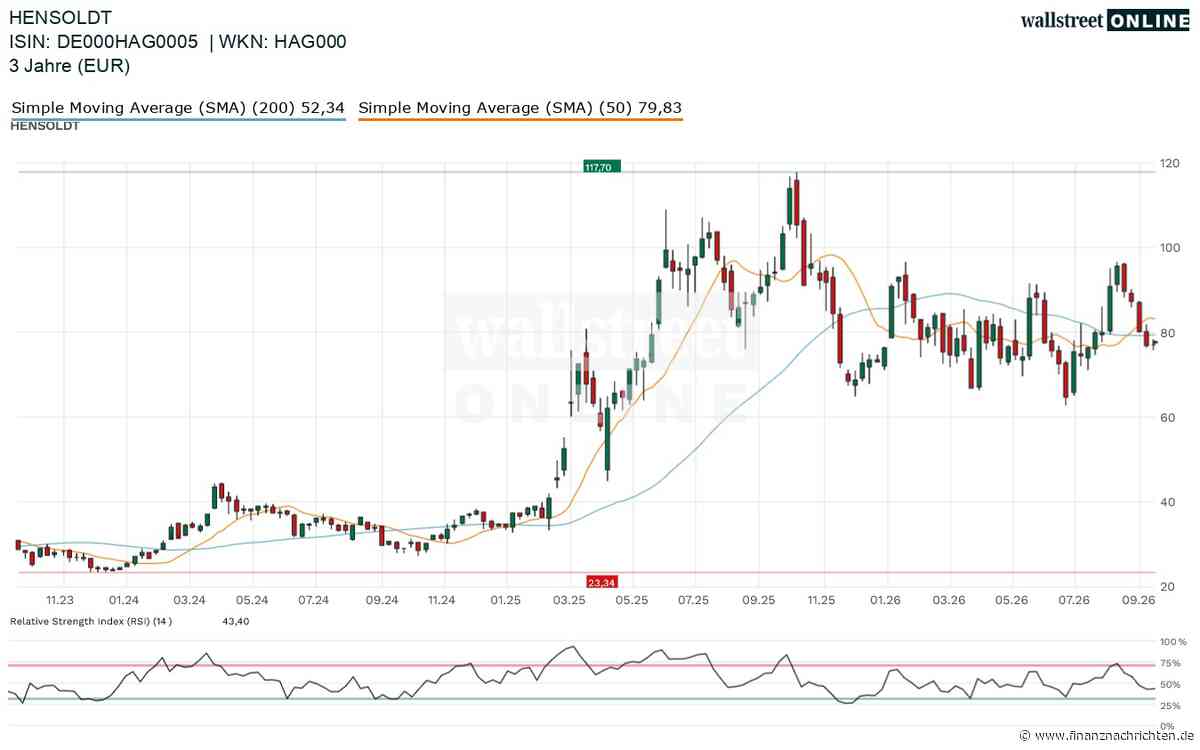Click the 20 price axis label
1200x750 pixels.
1167,585
